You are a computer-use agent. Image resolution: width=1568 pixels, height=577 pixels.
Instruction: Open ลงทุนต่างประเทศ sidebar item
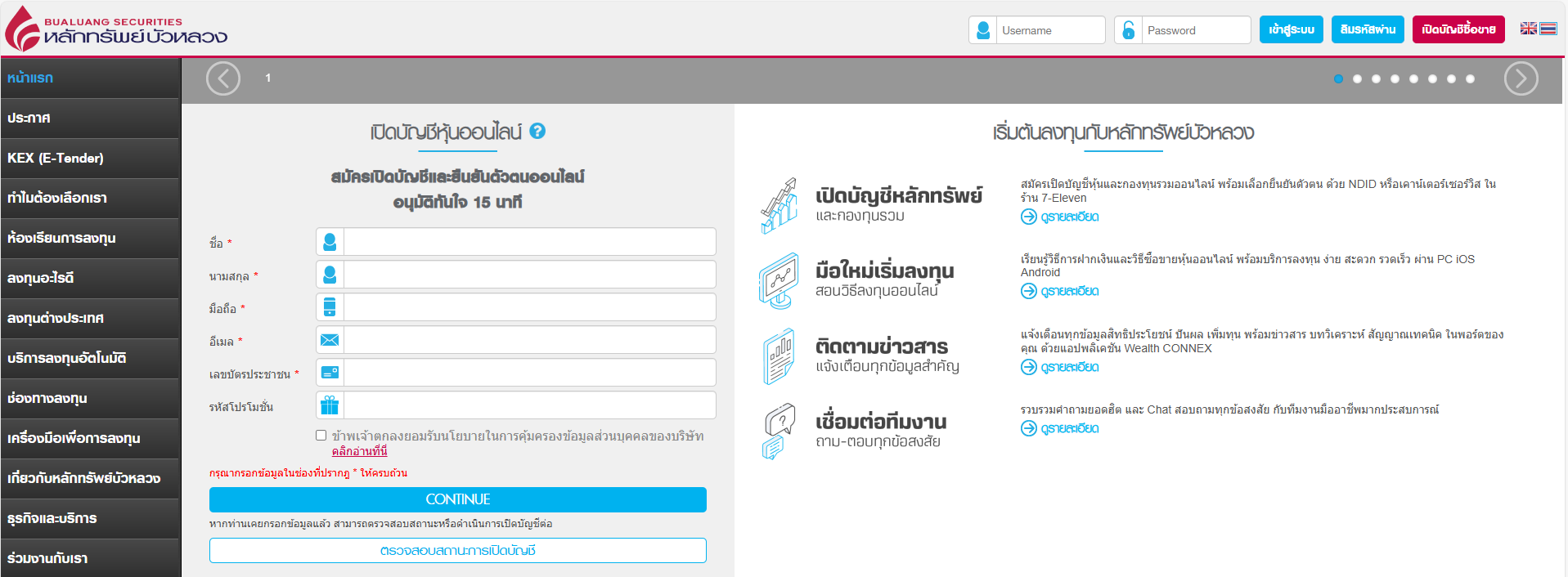coord(90,319)
